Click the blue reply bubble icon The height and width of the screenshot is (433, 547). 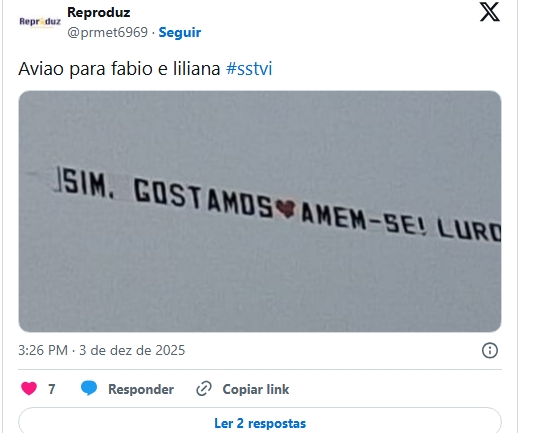pos(89,388)
